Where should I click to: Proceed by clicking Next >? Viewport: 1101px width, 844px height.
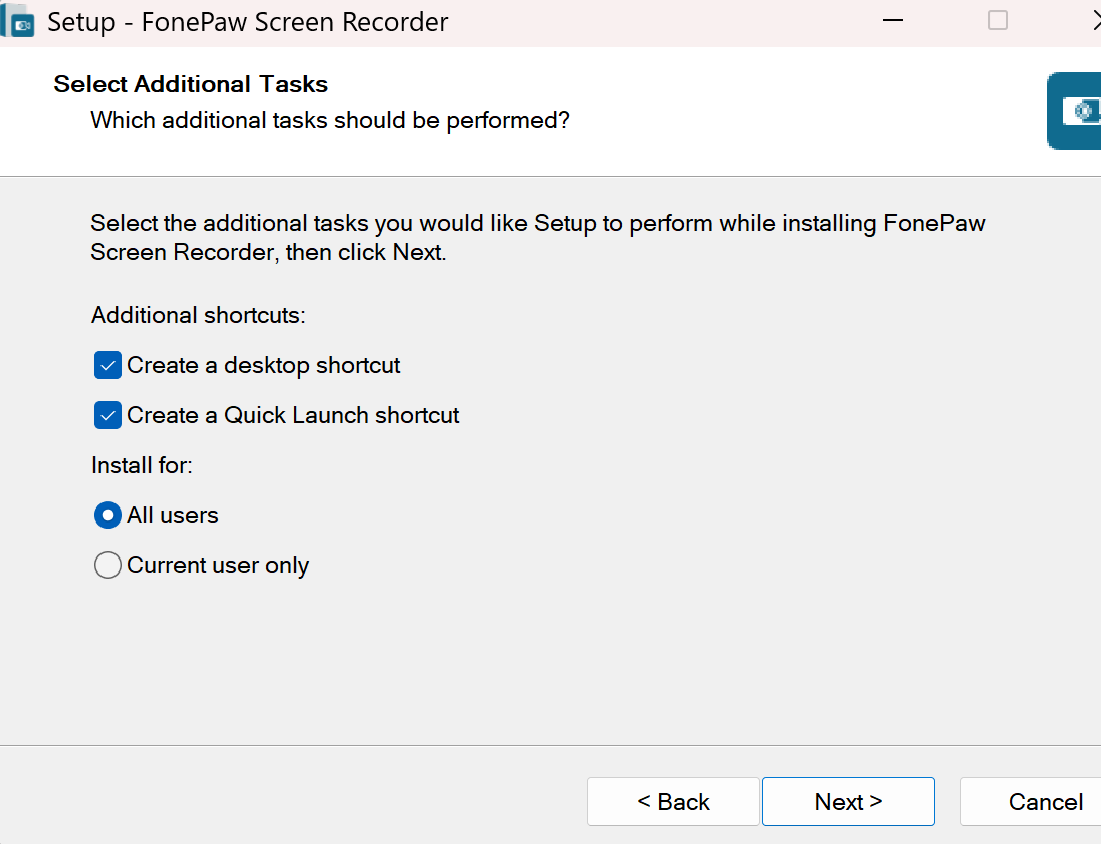click(x=848, y=802)
